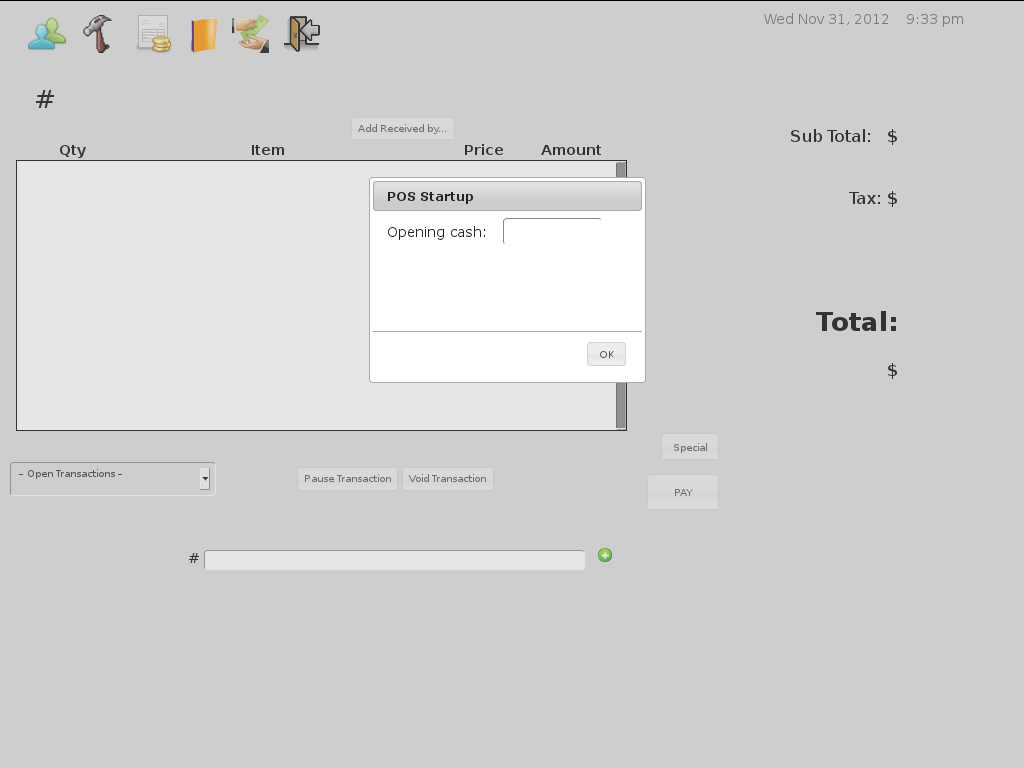The image size is (1024, 768).
Task: Open the orange book icon
Action: pyautogui.click(x=204, y=35)
